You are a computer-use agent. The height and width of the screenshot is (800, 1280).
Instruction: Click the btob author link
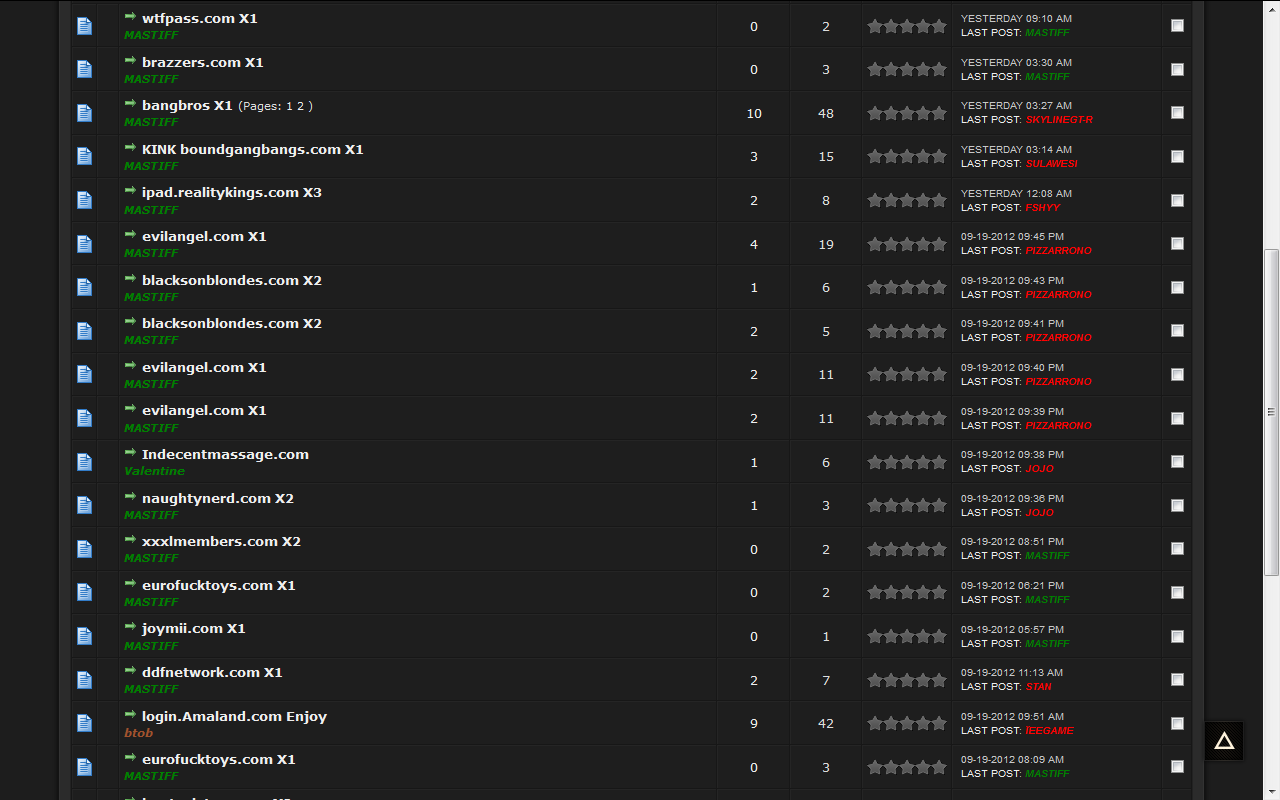tap(138, 733)
